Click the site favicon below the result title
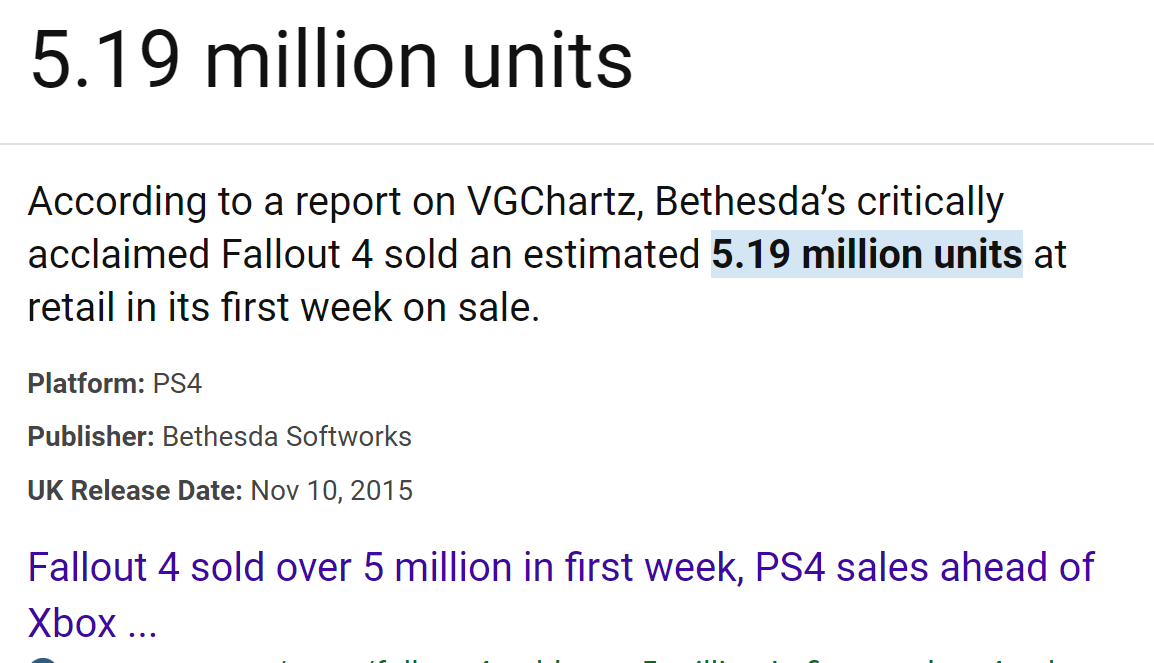 43,660
